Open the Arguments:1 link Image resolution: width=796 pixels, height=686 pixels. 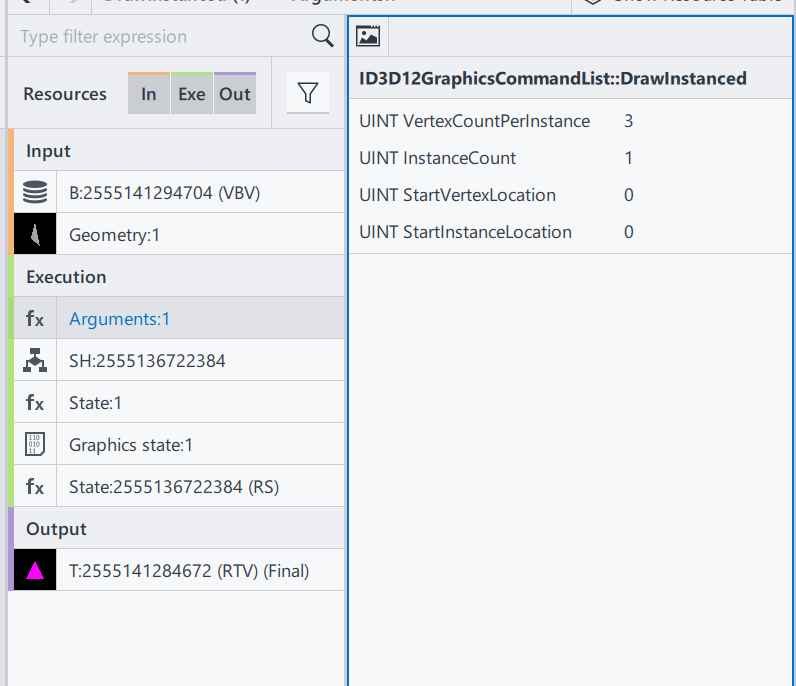point(119,319)
